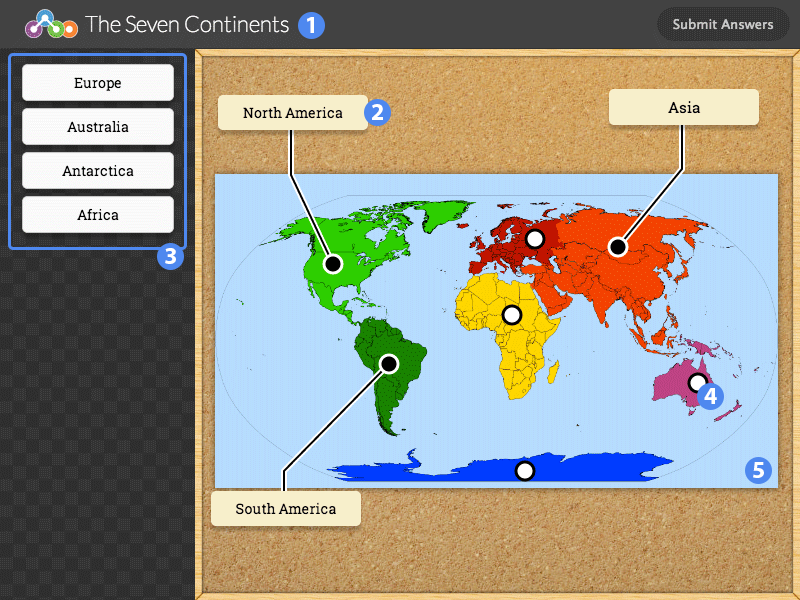
Task: Click the placed Asia label
Action: click(684, 108)
